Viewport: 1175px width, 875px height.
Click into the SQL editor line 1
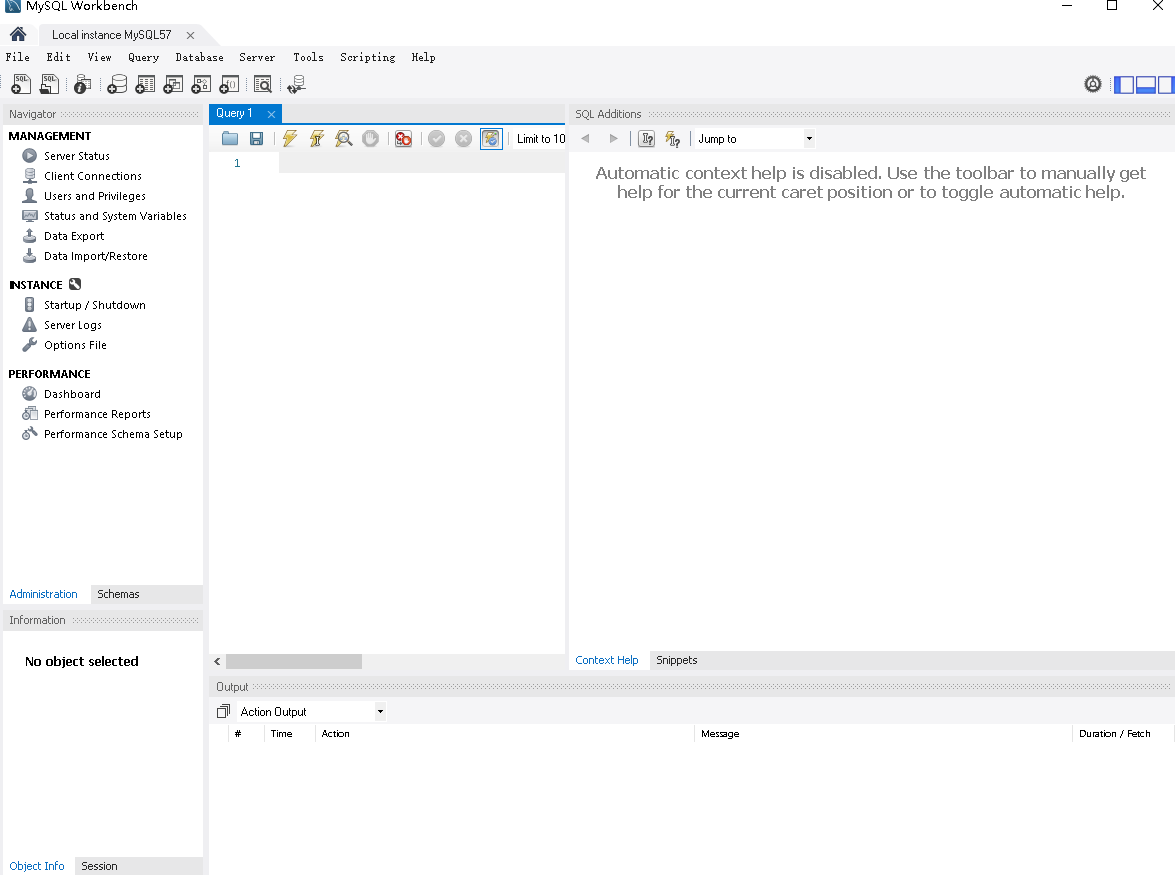pyautogui.click(x=421, y=163)
